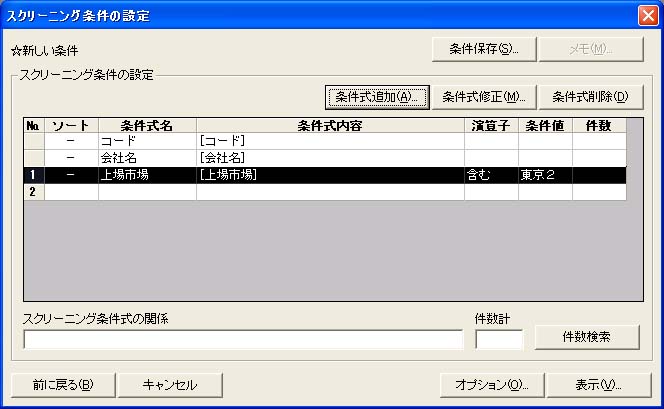Click the 条件式内容 column header
664x409 pixels.
[x=330, y=126]
